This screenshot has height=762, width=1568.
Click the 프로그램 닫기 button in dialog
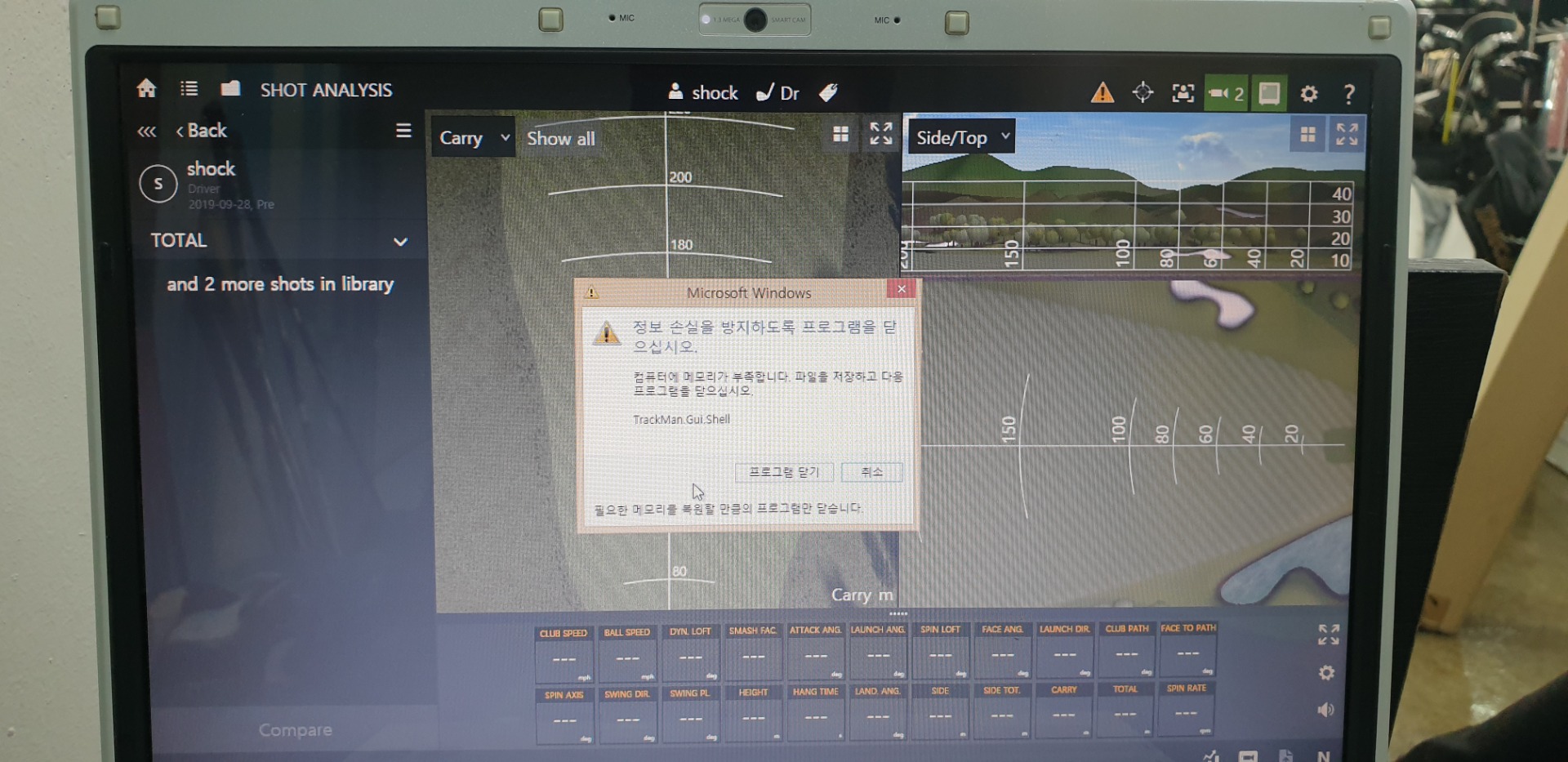click(783, 472)
